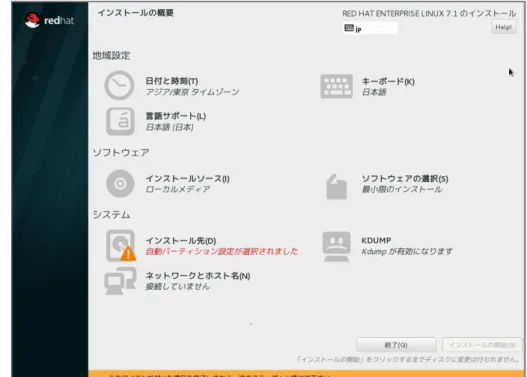The width and height of the screenshot is (527, 377).
Task: Open KDUMP settings label
Action: (376, 241)
